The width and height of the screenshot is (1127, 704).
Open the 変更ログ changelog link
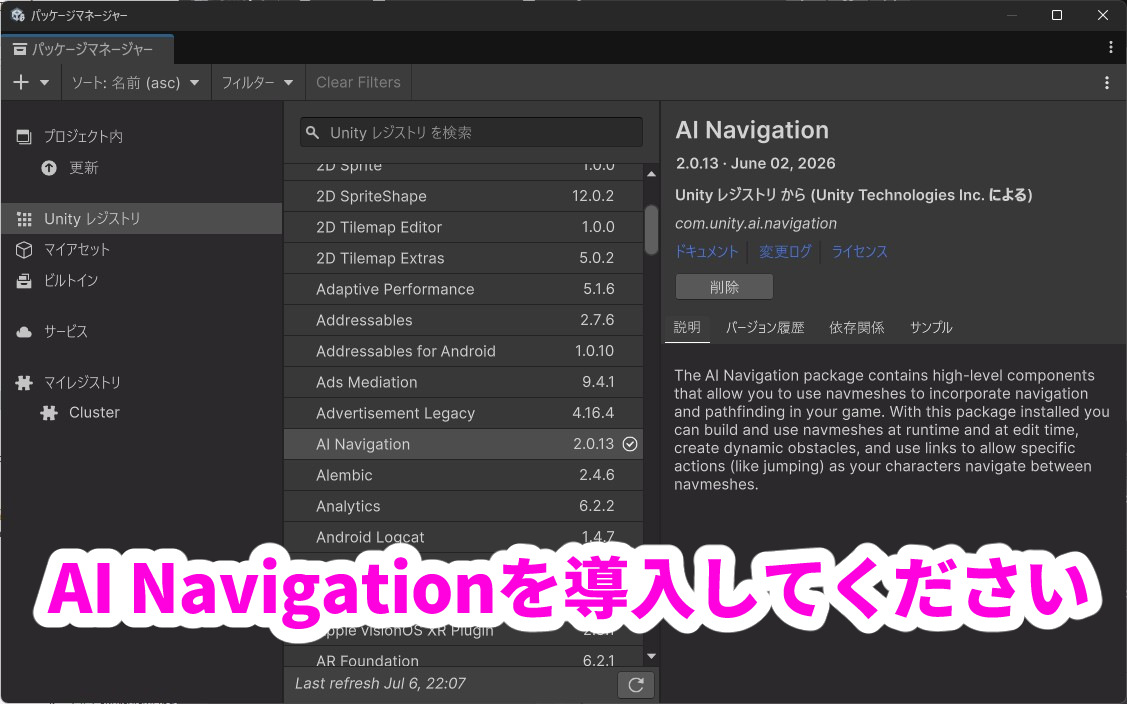click(x=785, y=252)
